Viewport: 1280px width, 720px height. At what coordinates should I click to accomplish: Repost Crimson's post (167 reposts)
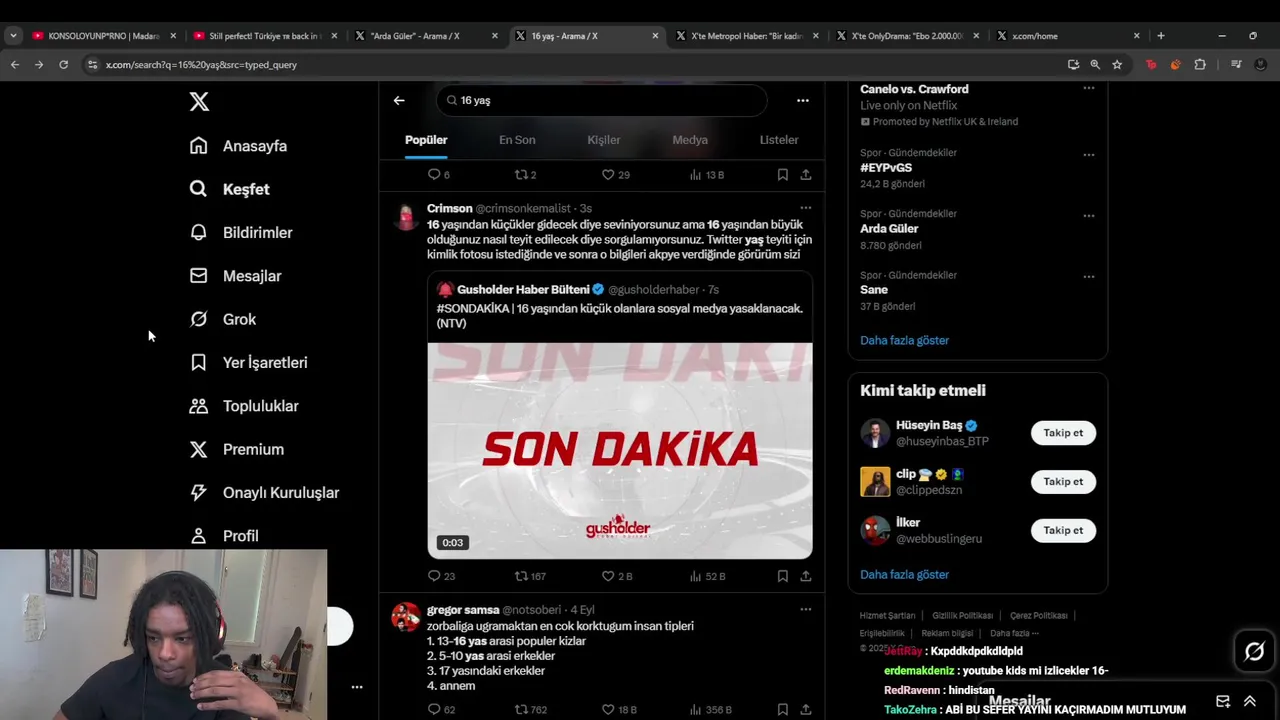tap(529, 576)
